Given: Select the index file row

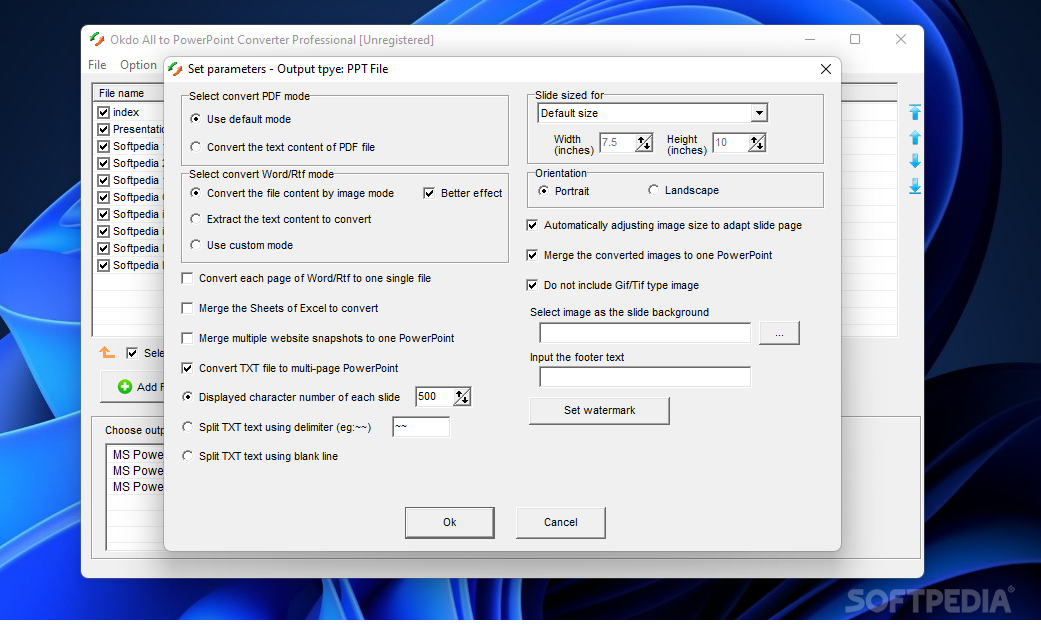Looking at the screenshot, I should tap(129, 112).
